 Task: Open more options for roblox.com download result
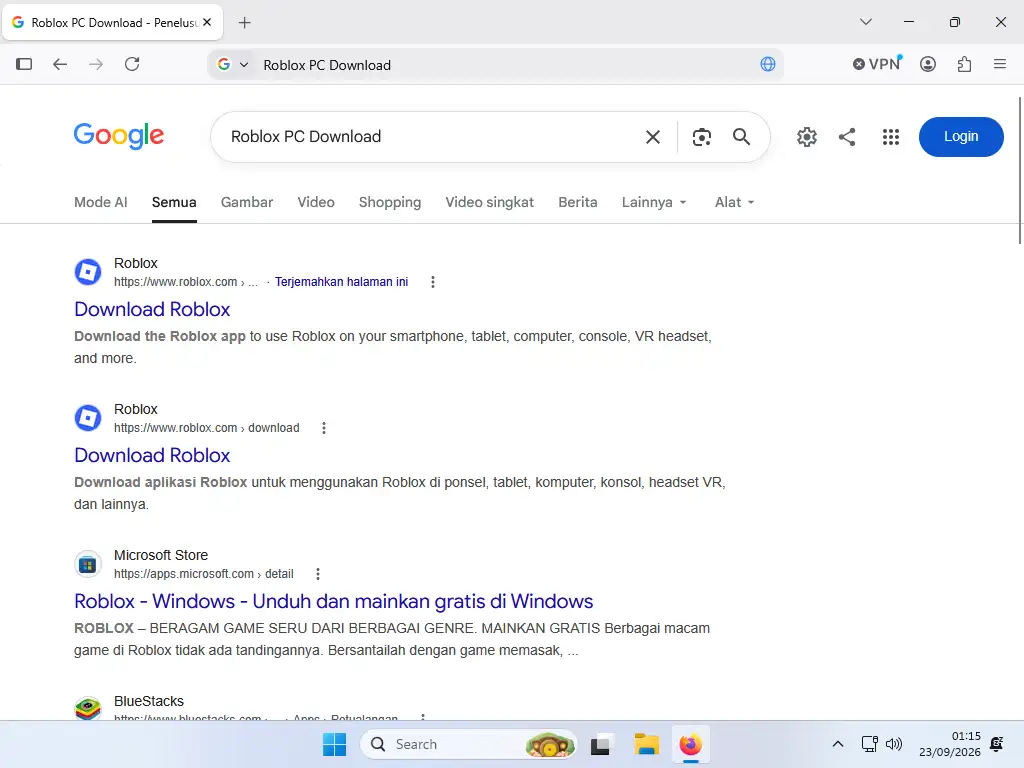click(323, 428)
